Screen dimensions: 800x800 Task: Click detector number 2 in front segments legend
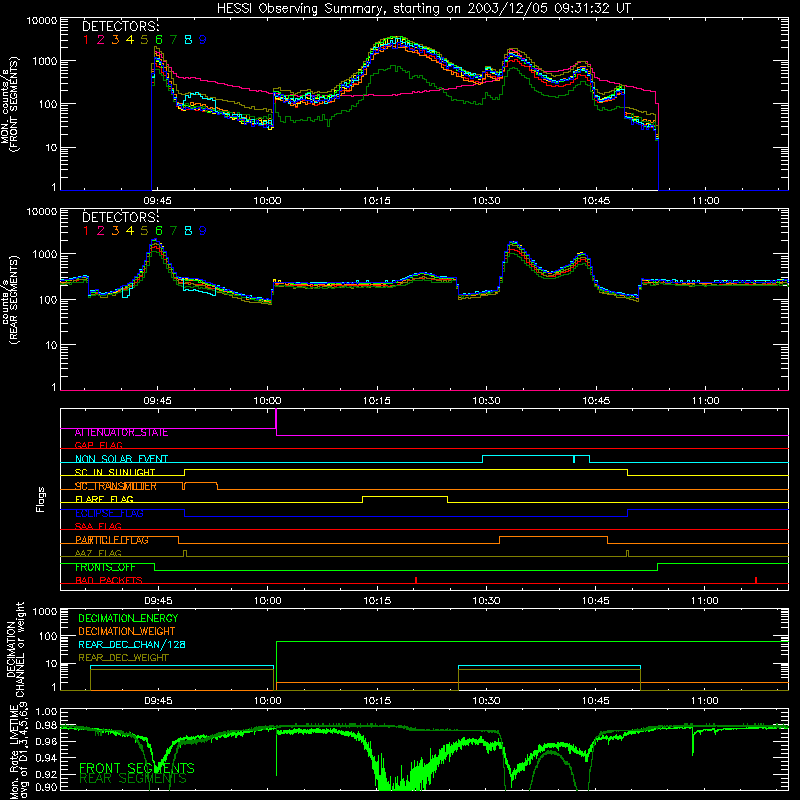[x=101, y=40]
